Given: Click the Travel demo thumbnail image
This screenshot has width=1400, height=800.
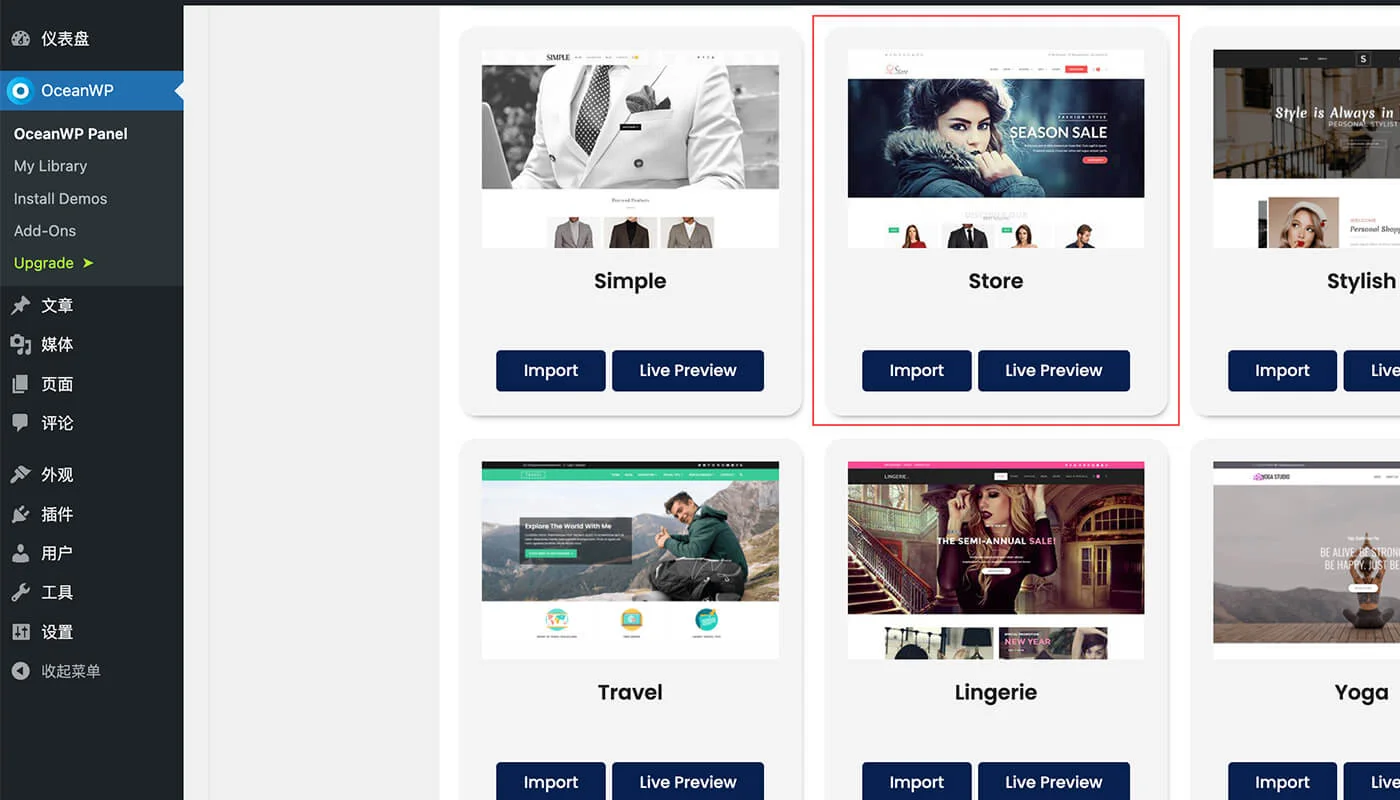Looking at the screenshot, I should point(630,560).
